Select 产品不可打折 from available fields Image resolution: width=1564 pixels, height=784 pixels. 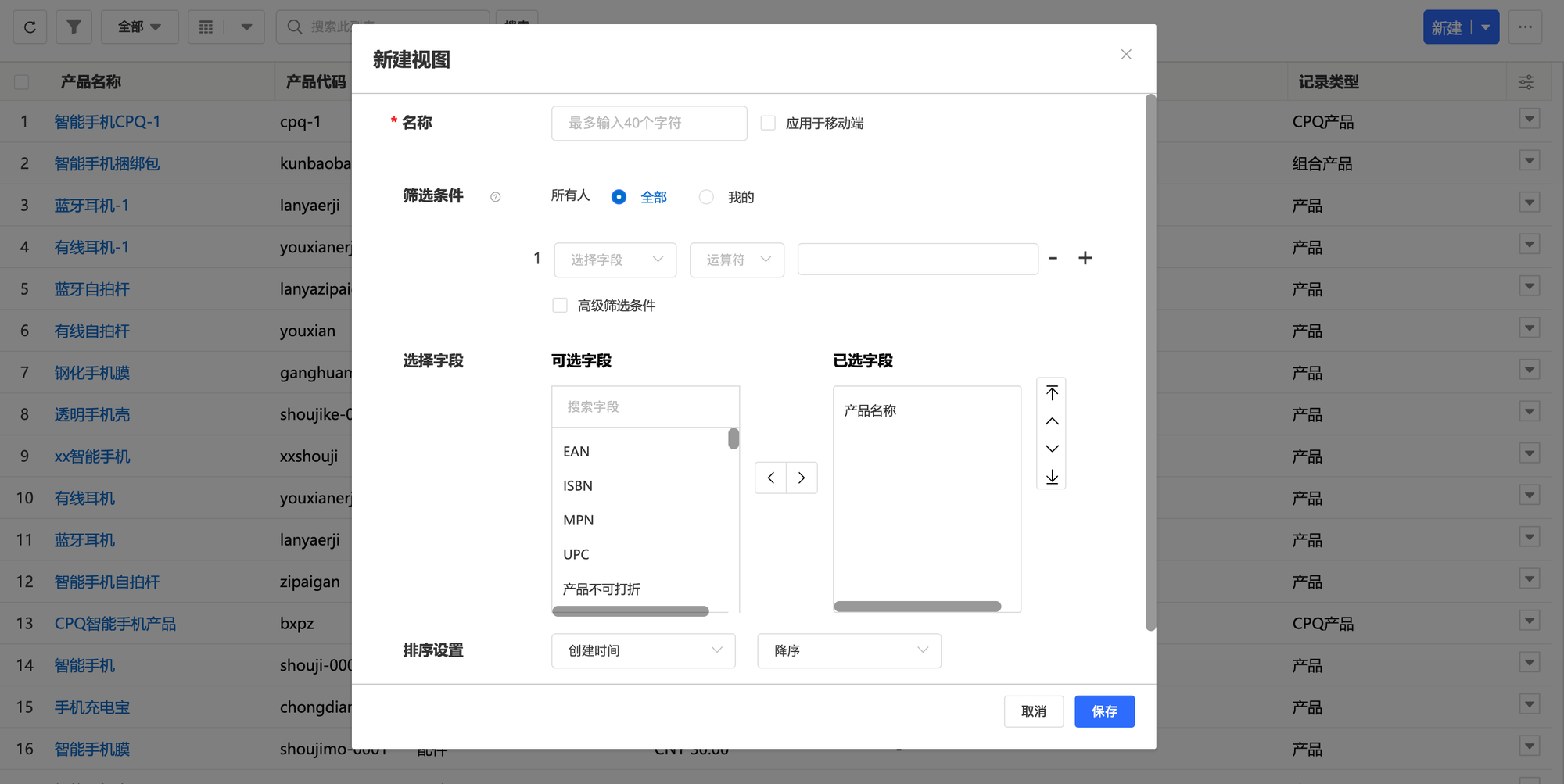click(601, 589)
